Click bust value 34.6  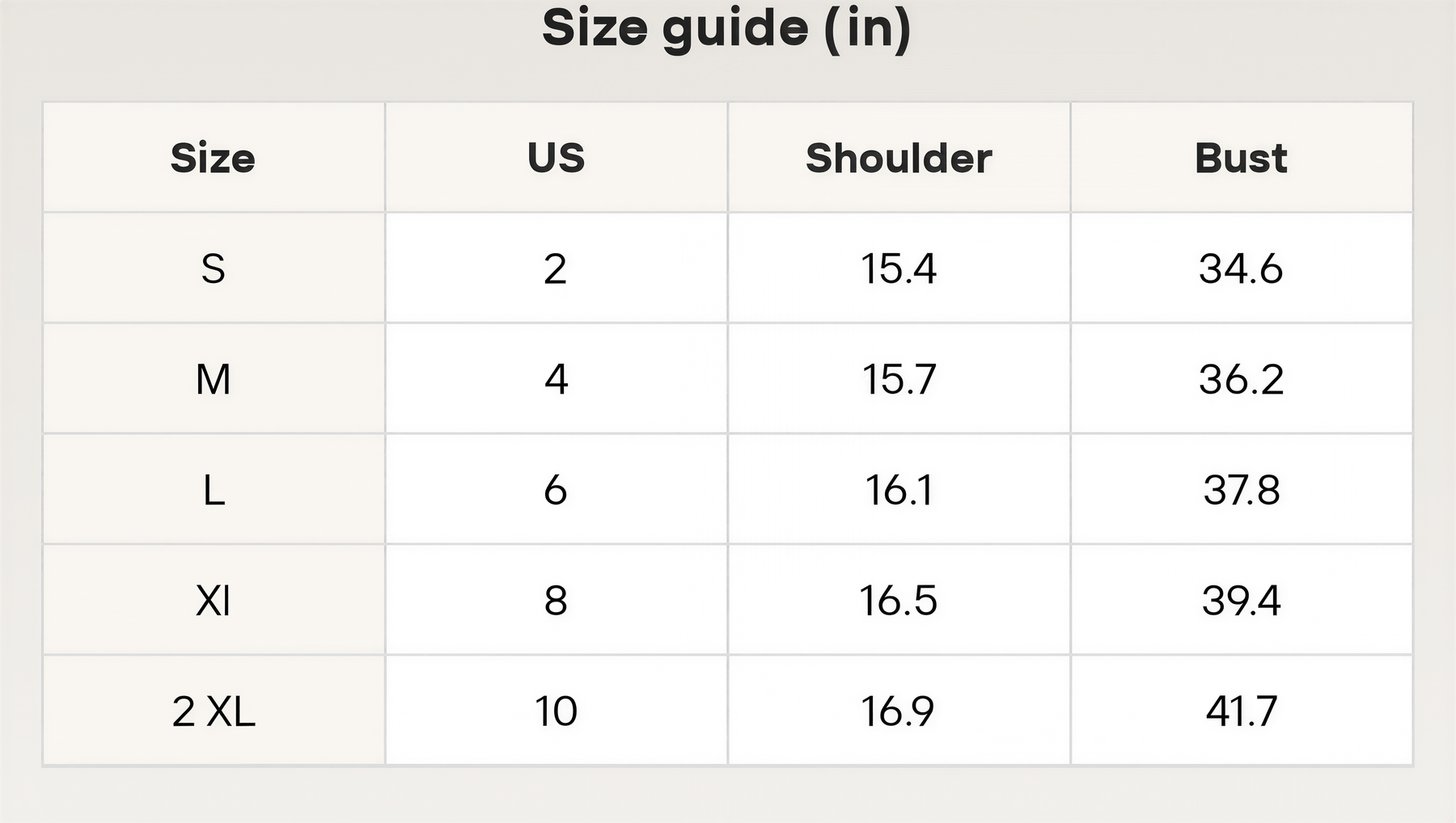[x=1242, y=268]
